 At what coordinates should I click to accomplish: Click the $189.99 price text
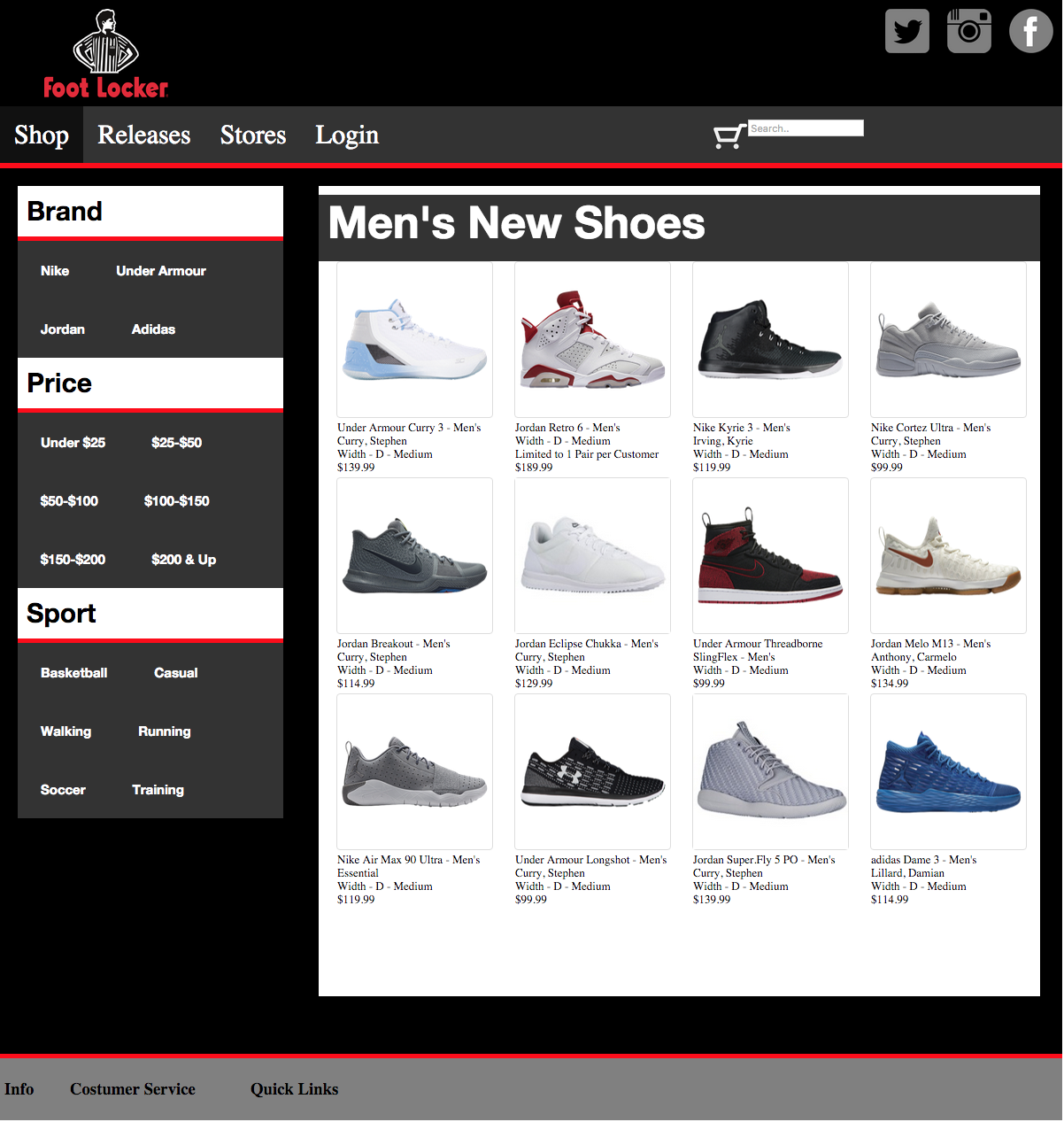(x=534, y=468)
